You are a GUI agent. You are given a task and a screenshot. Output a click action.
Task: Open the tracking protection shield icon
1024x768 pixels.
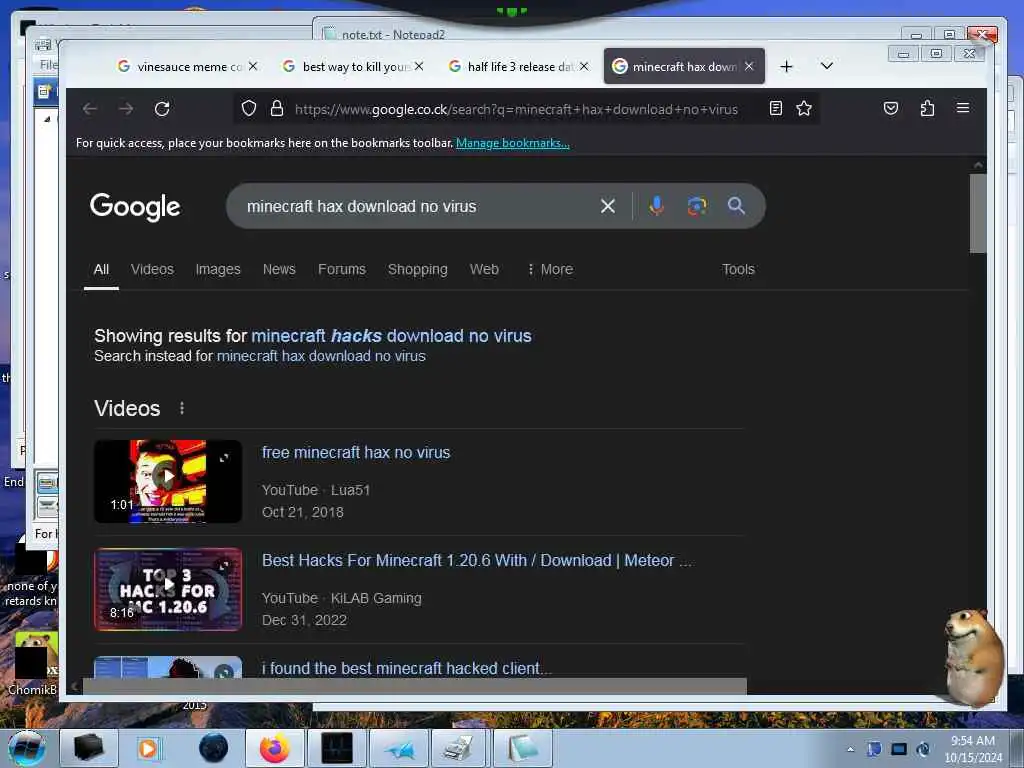point(249,108)
